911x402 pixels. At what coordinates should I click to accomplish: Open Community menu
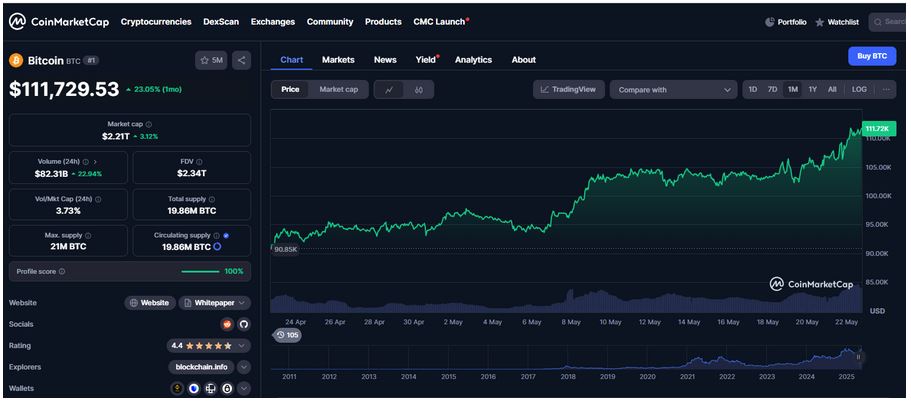click(330, 21)
